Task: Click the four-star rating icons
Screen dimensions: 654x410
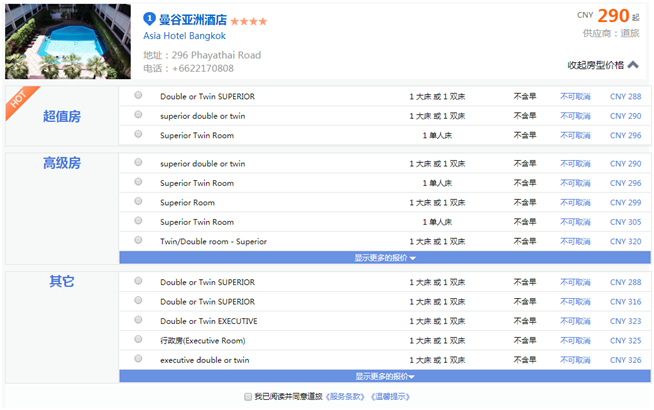Action: (249, 21)
